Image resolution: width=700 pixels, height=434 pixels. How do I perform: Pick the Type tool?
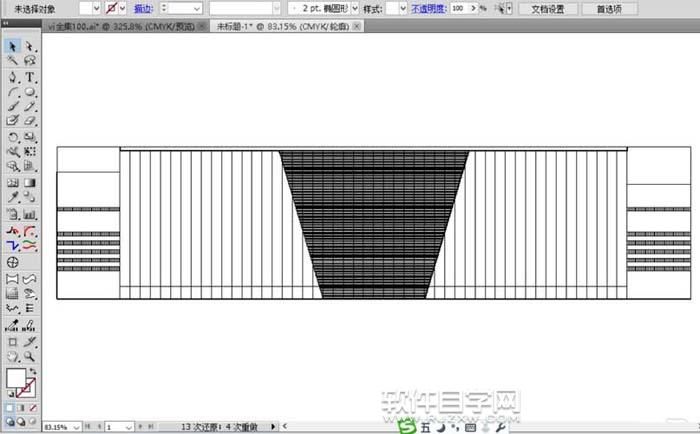tap(30, 77)
